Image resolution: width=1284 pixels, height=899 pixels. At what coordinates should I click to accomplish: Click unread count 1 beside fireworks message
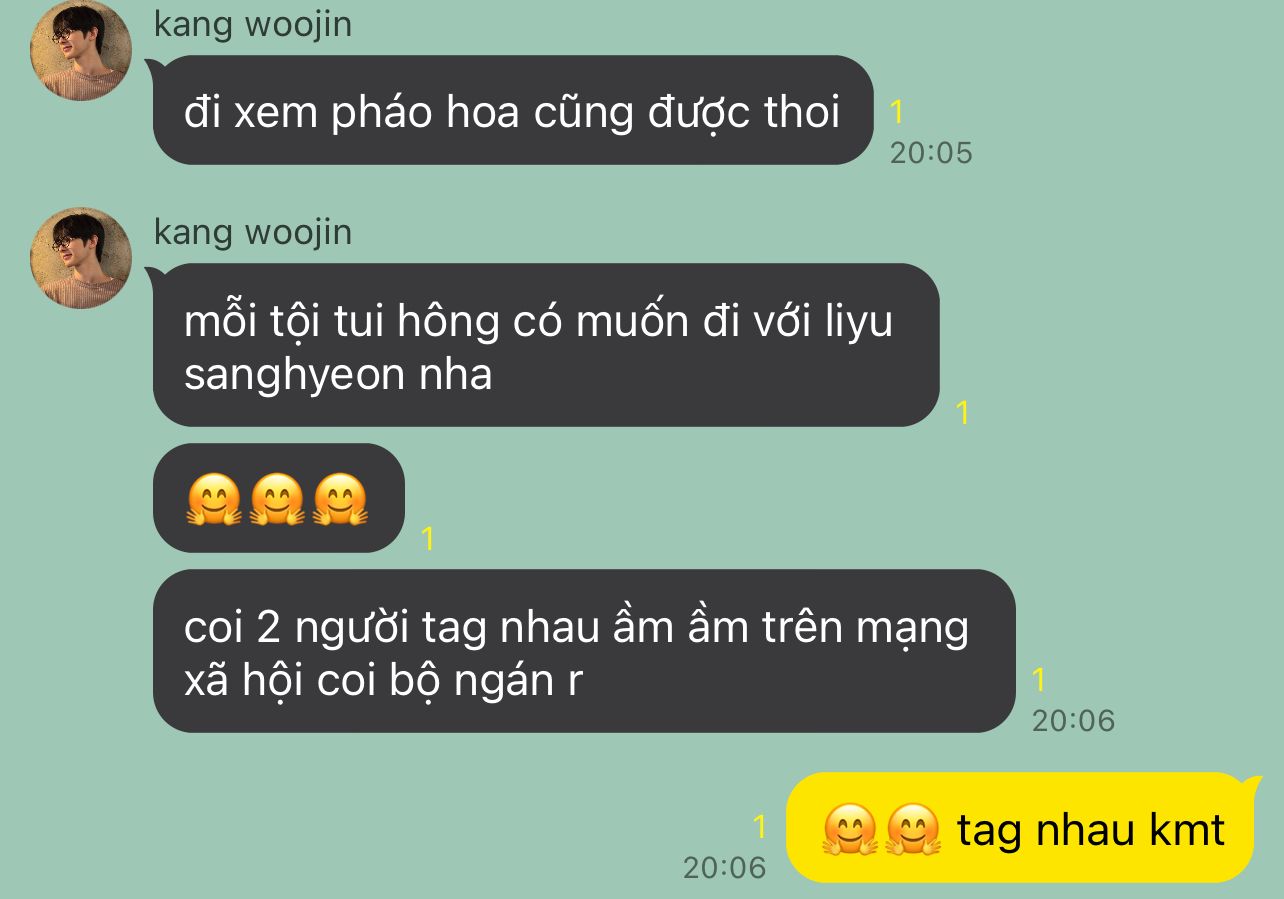897,112
